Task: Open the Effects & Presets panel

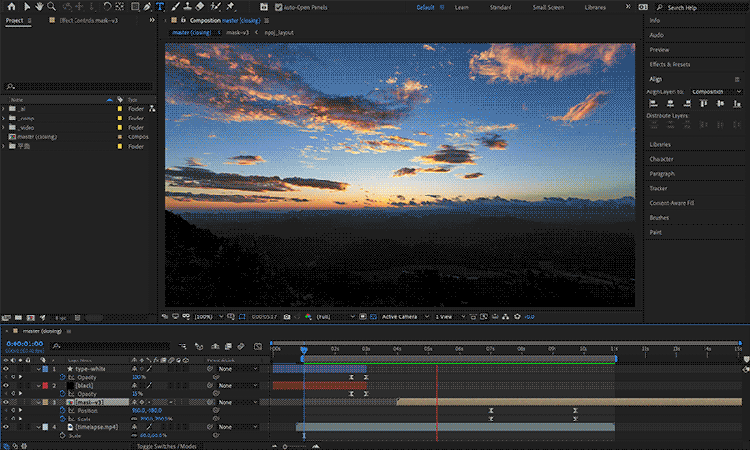Action: 669,64
